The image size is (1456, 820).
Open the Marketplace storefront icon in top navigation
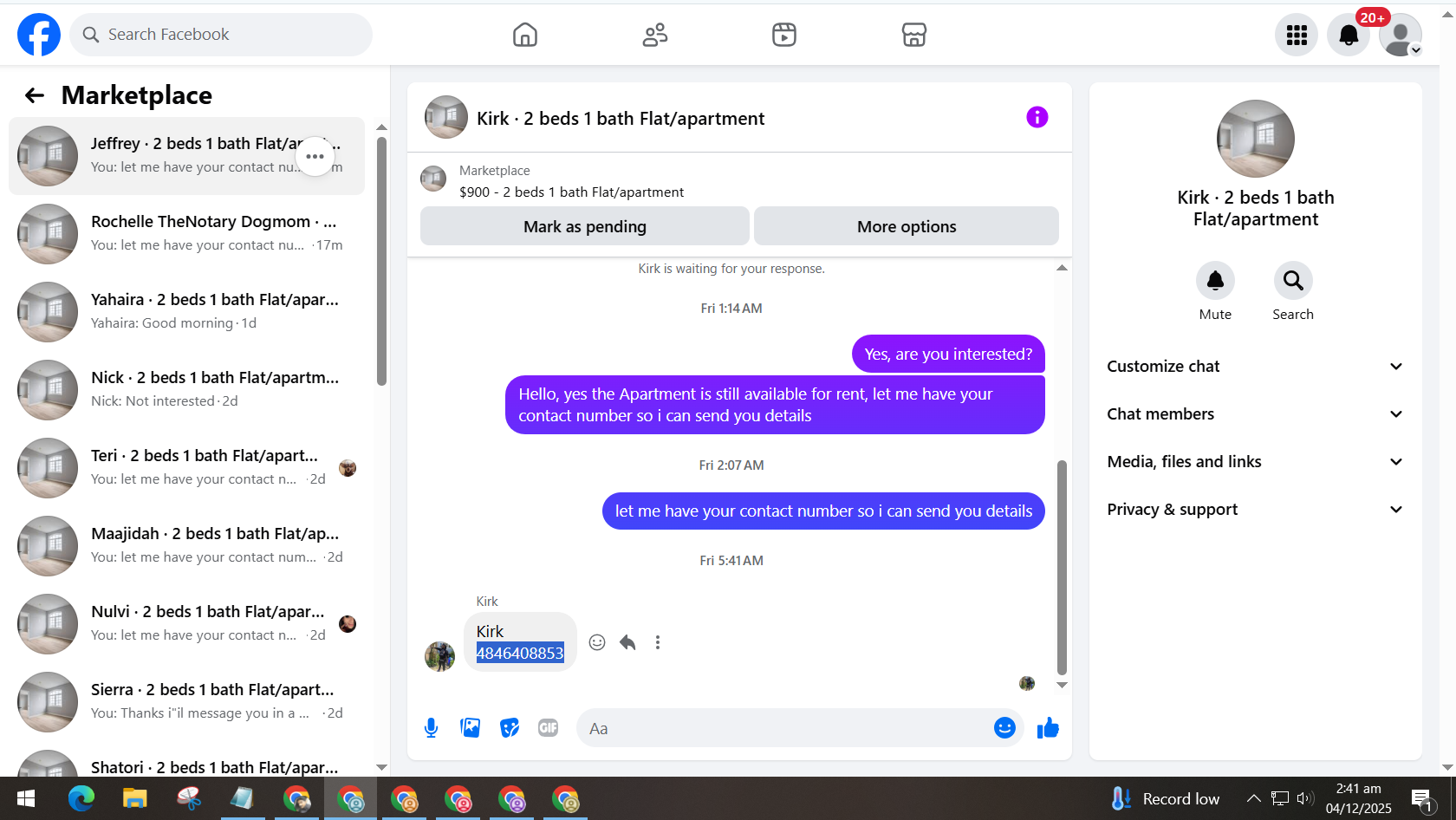click(914, 35)
